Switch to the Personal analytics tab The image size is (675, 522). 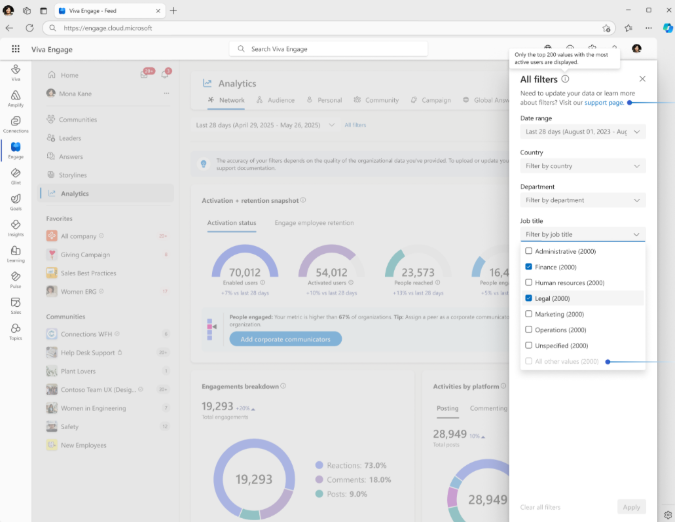[324, 100]
